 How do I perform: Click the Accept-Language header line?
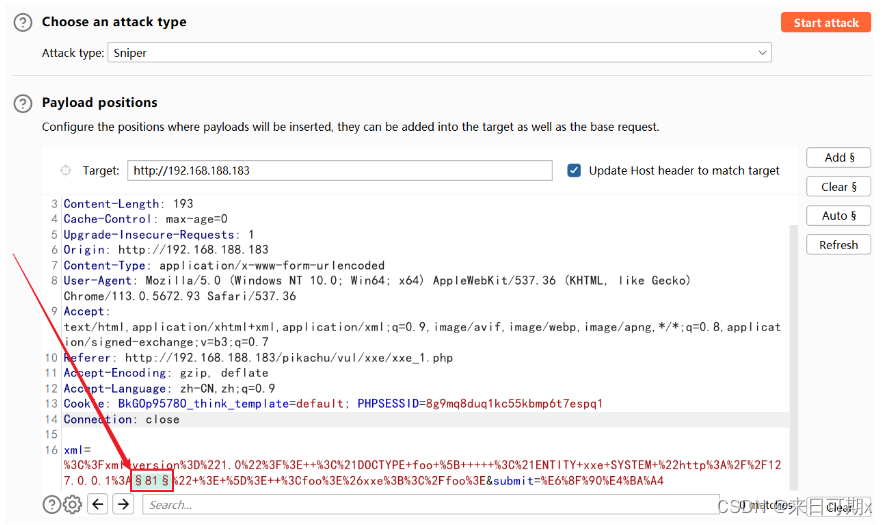click(169, 389)
